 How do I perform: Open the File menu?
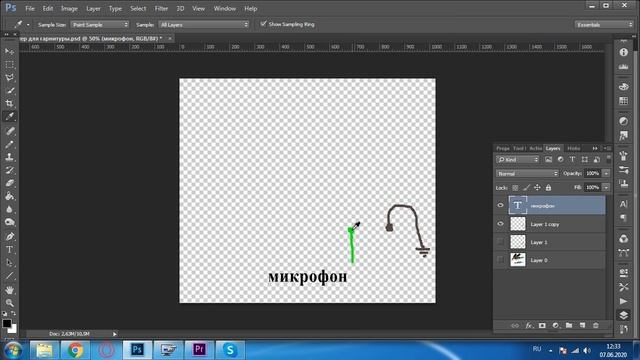[30, 9]
